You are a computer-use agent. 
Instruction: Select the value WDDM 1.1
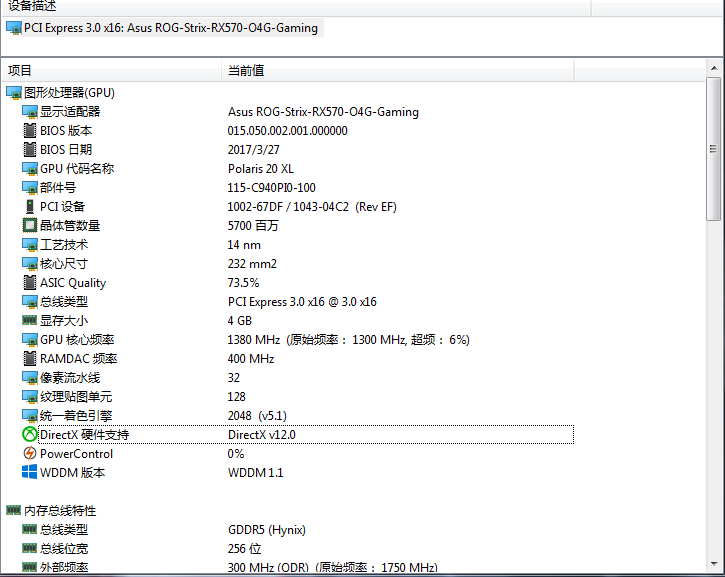[255, 473]
